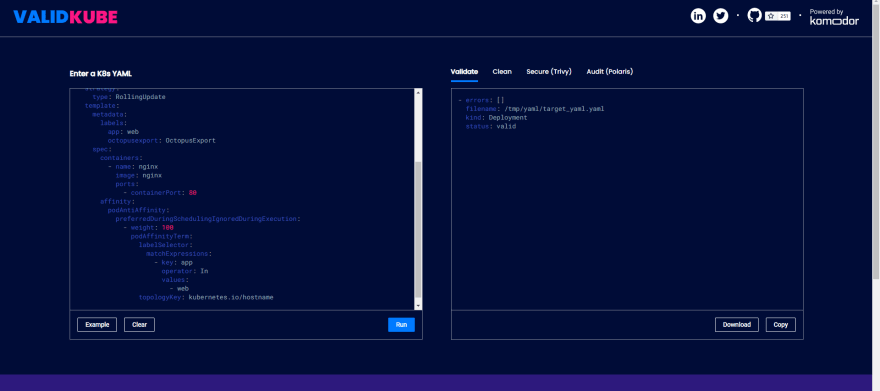The width and height of the screenshot is (880, 391).
Task: Click the 'labelSelector:' line
Action: coord(166,245)
